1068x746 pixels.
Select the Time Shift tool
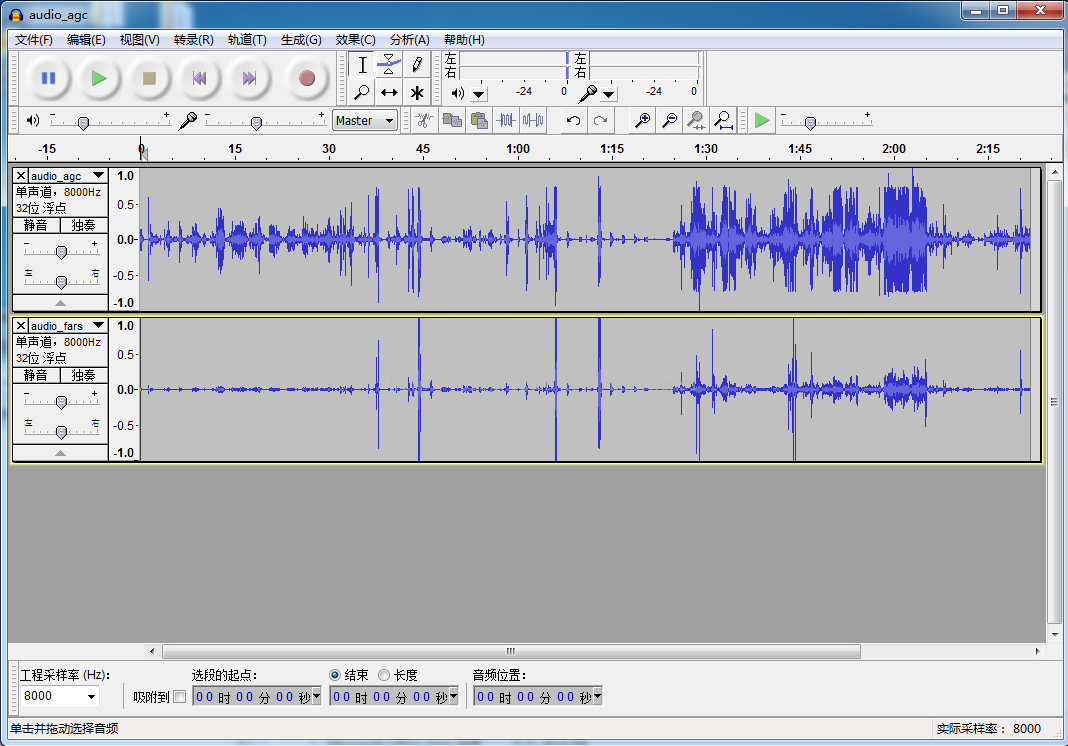point(389,92)
